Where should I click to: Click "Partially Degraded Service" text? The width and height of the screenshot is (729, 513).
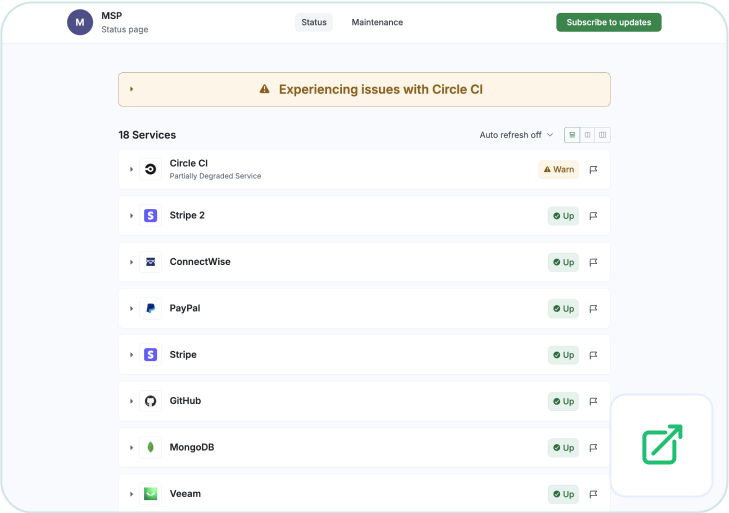coord(215,176)
